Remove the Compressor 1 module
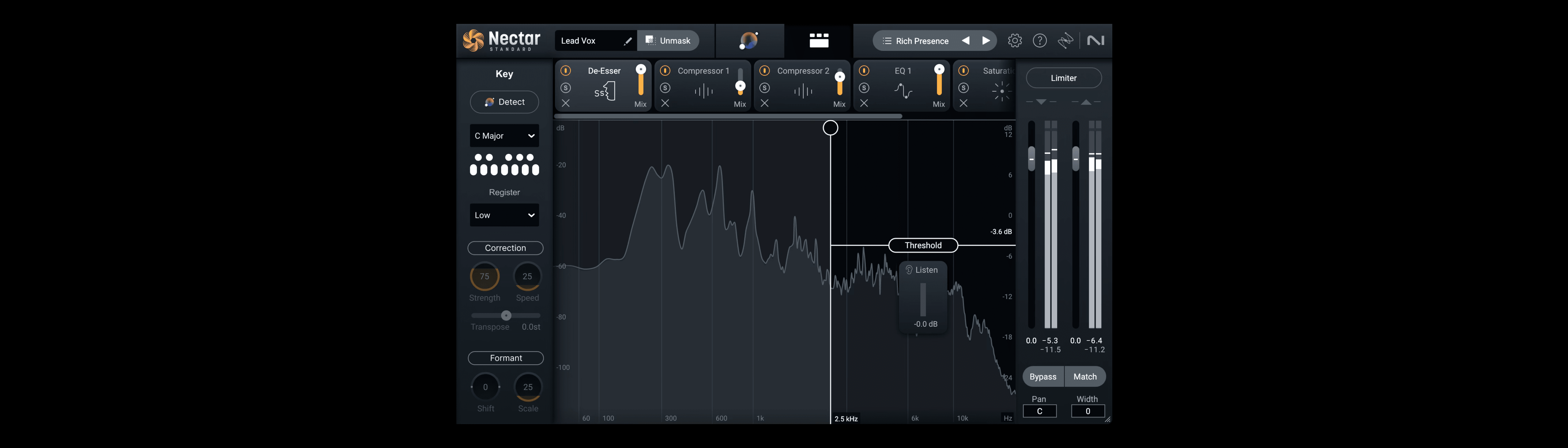Viewport: 1568px width, 448px height. point(665,104)
